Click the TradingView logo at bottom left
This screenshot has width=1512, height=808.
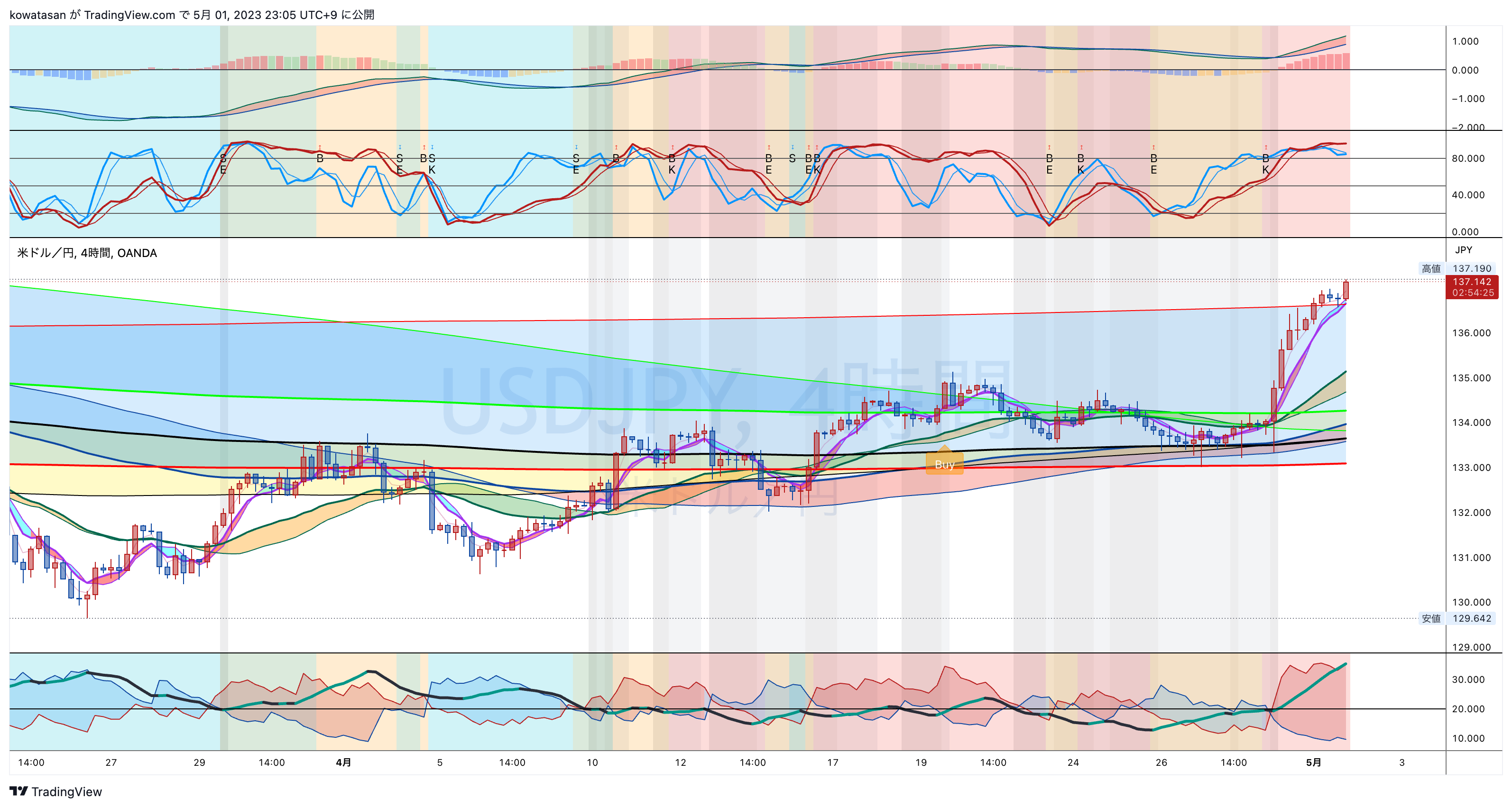coord(56,791)
